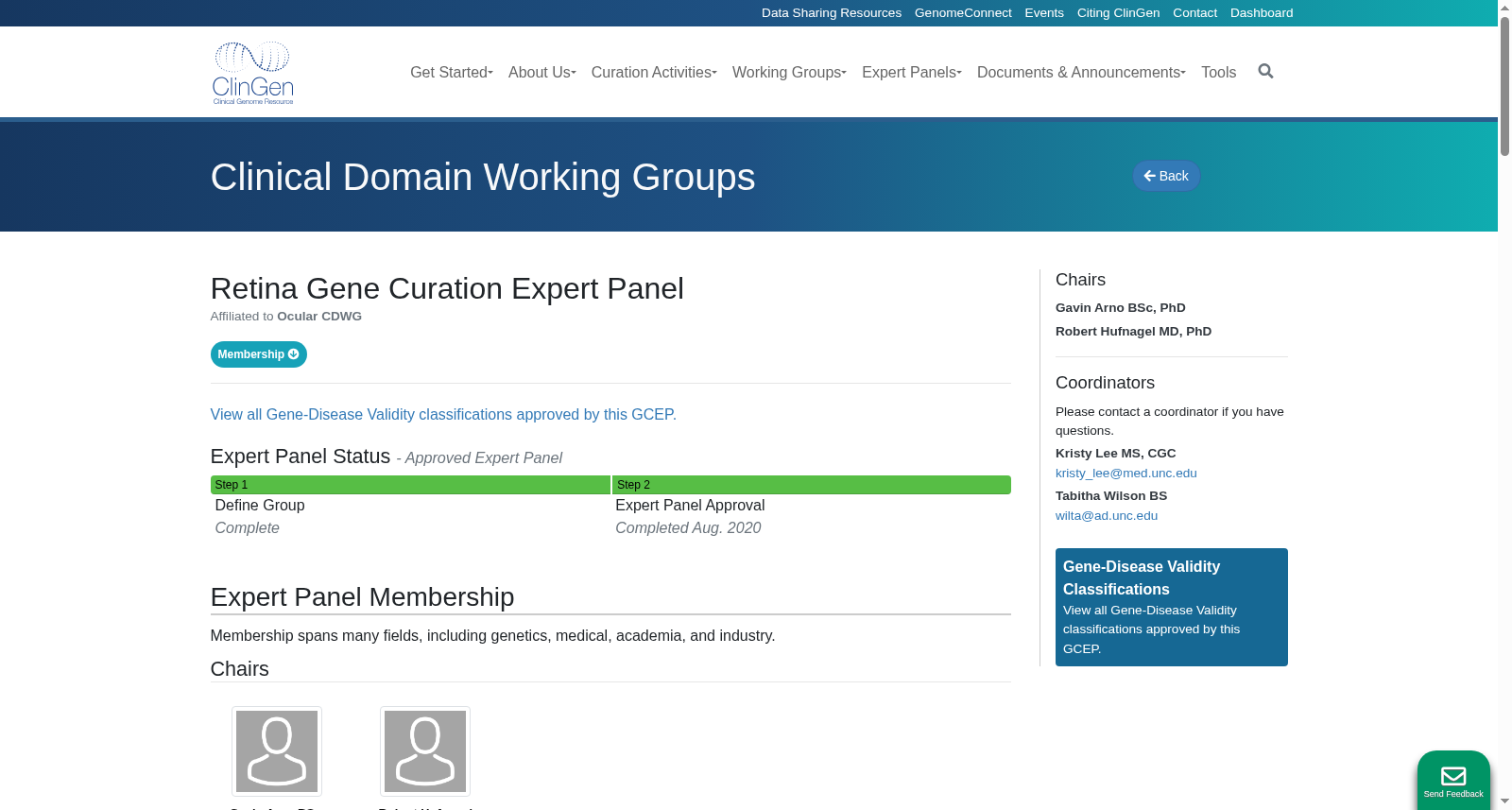Click the Send Feedback envelope icon

pos(1453,777)
